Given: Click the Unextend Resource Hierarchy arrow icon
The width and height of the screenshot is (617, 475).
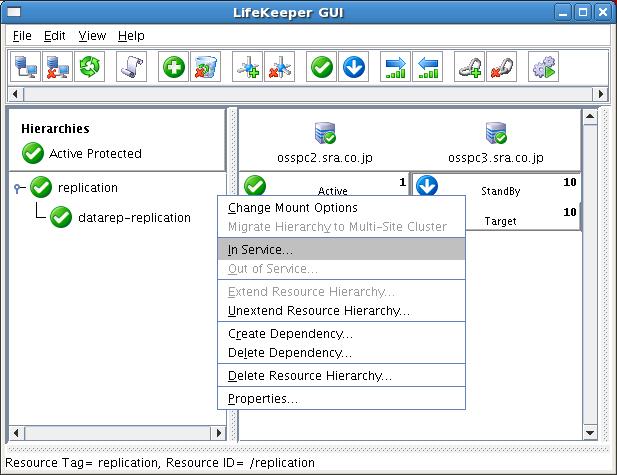Looking at the screenshot, I should pos(428,67).
